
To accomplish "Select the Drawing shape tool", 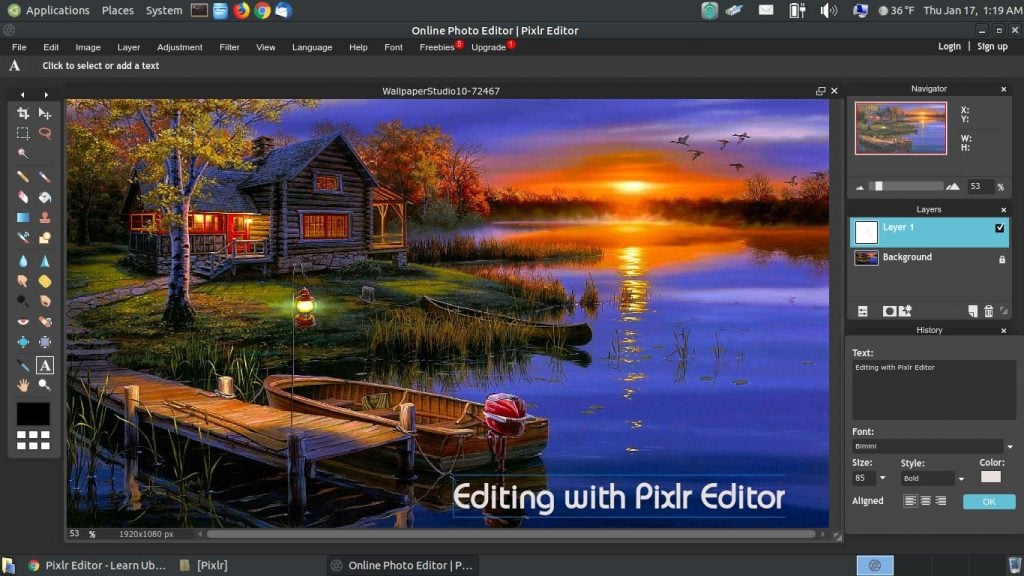I will coord(44,238).
